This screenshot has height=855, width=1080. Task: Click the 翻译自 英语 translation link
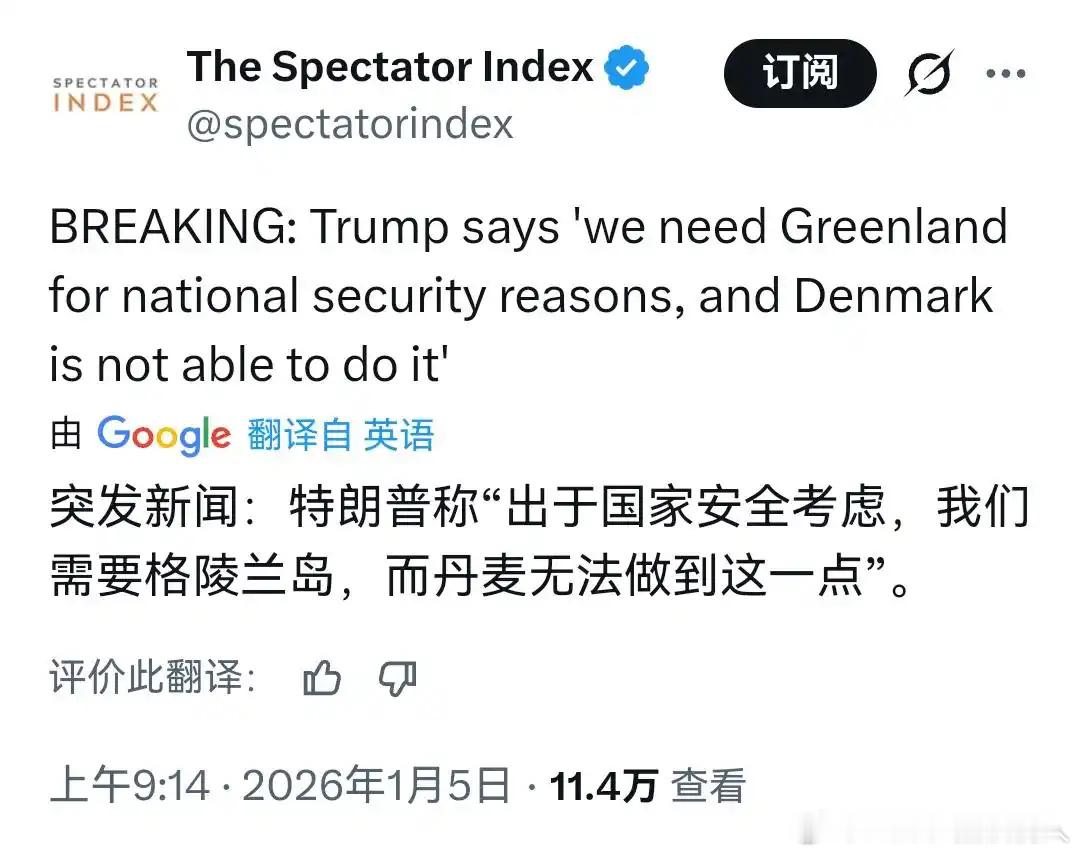click(x=341, y=435)
